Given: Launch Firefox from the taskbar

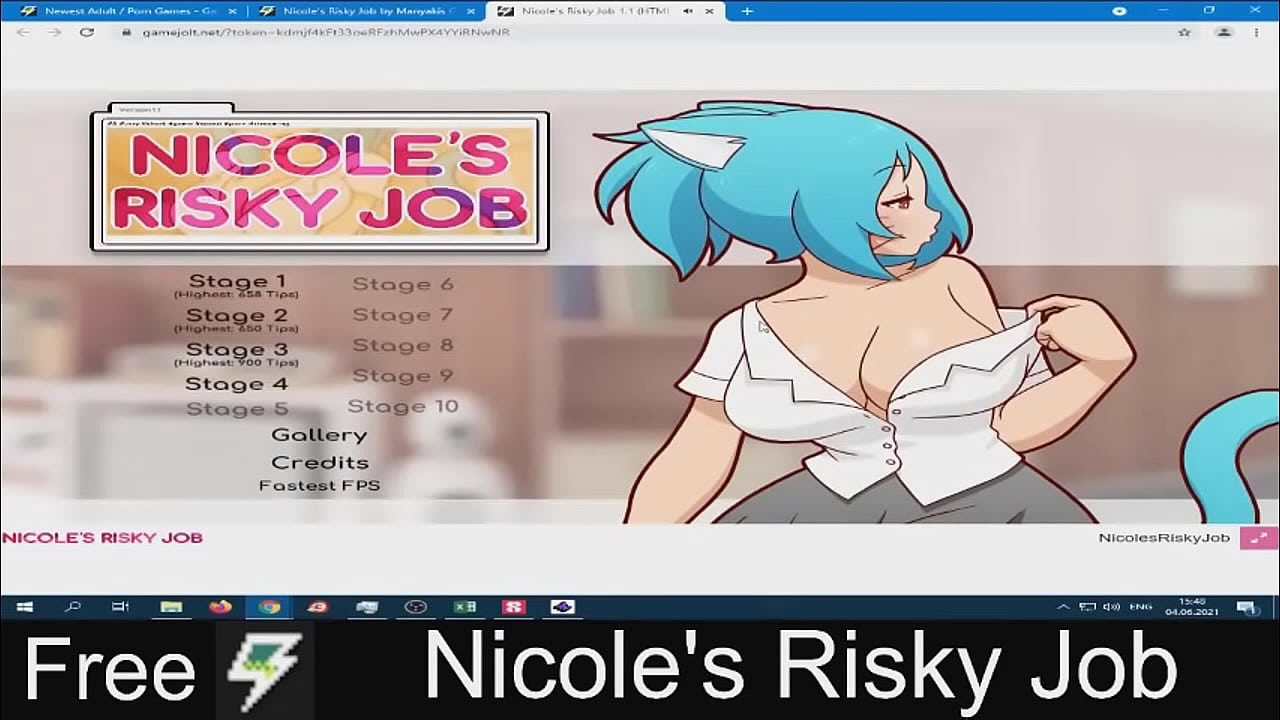Looking at the screenshot, I should (x=220, y=607).
